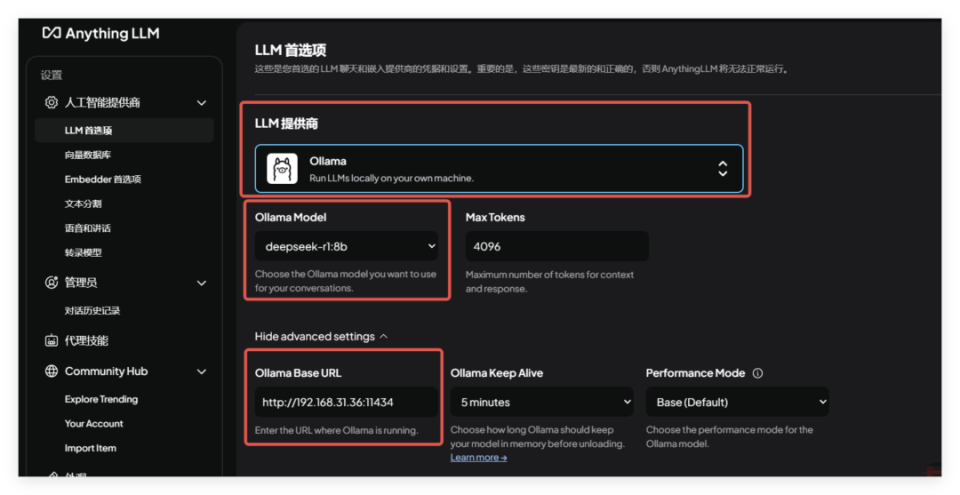
Task: Open Your Account page
Action: 94,423
